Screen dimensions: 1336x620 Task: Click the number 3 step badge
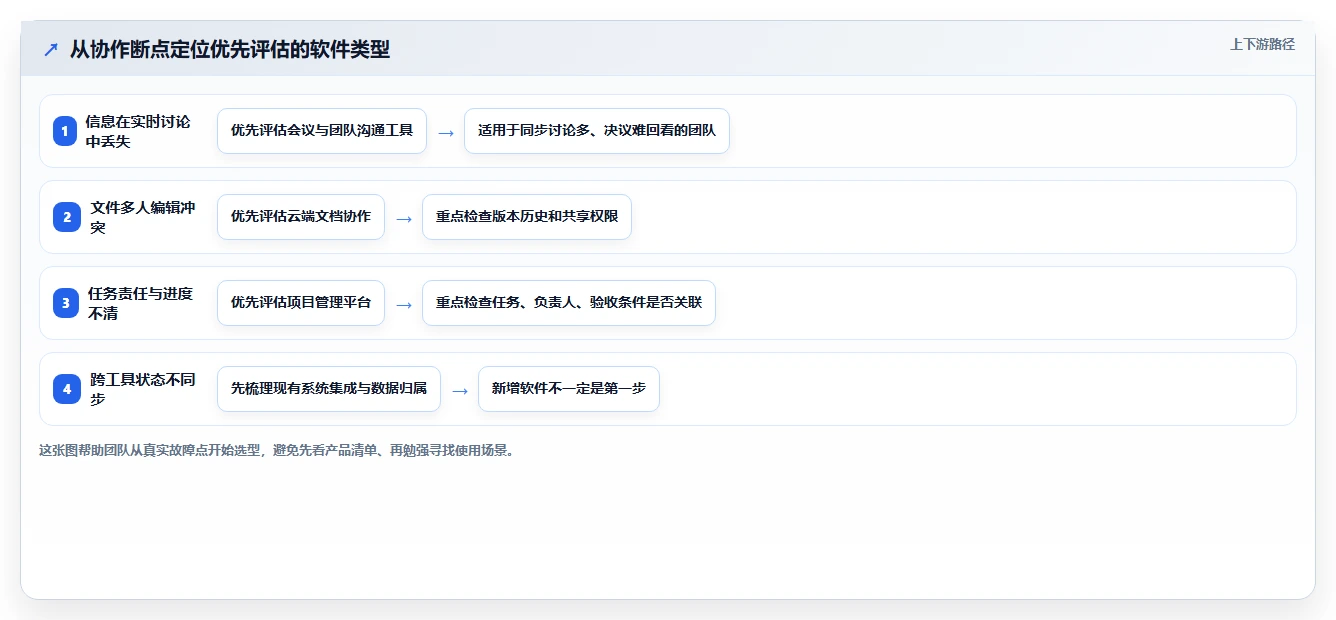(x=65, y=303)
